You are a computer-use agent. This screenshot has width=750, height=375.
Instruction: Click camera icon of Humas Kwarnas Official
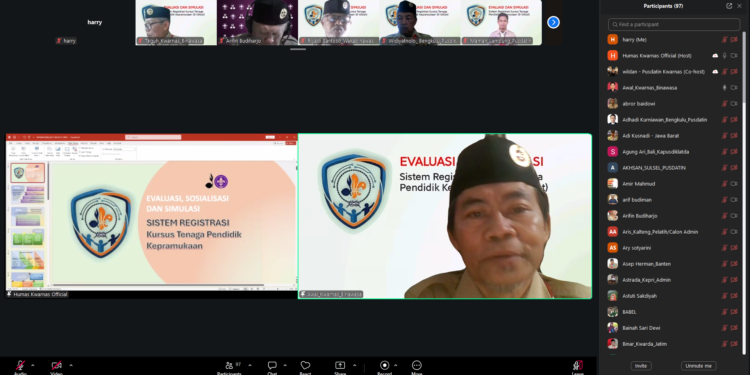coord(734,55)
